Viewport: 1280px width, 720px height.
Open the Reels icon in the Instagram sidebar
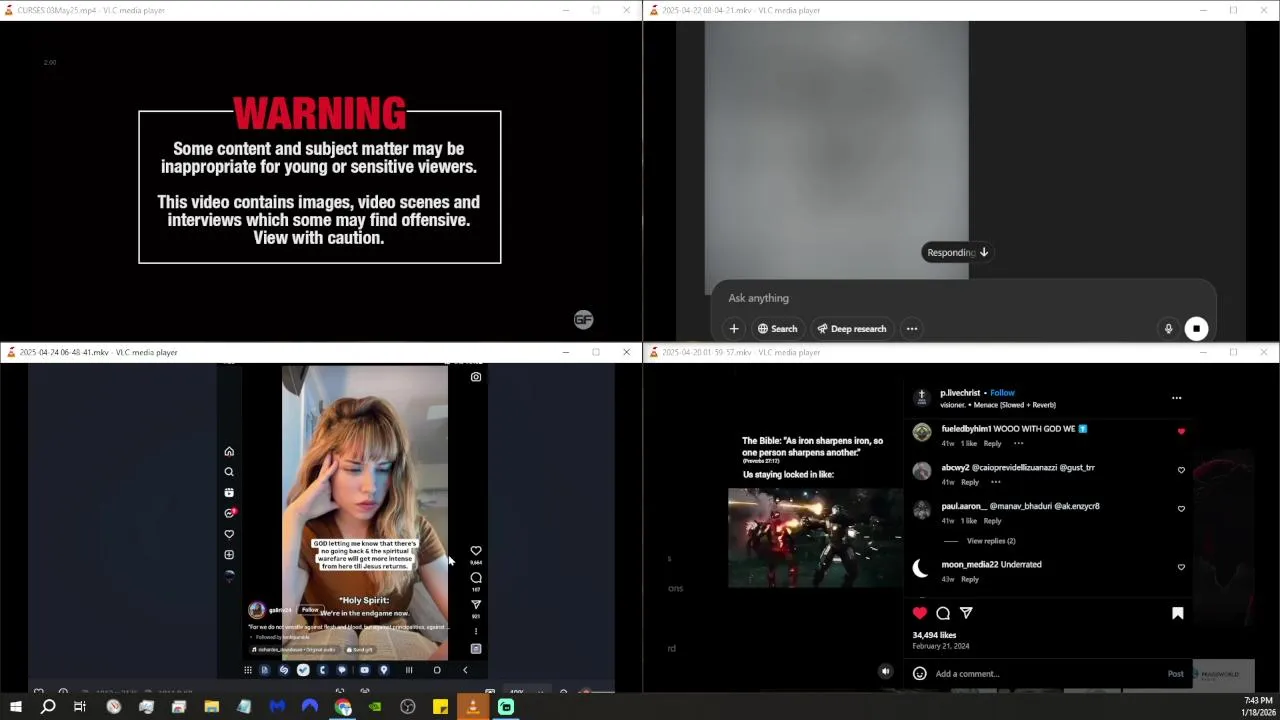point(229,492)
